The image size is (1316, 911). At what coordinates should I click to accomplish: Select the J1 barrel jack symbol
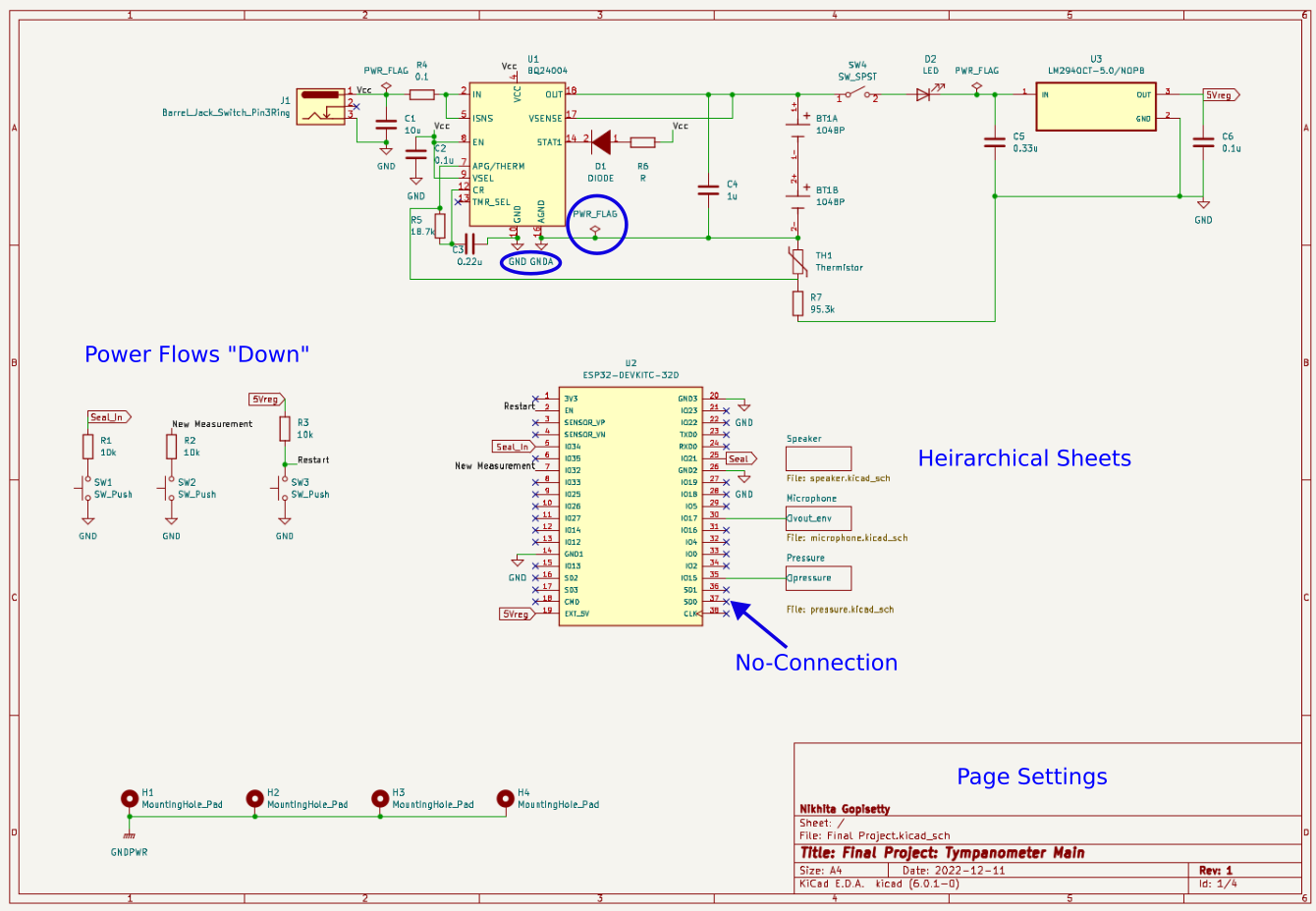coord(320,106)
